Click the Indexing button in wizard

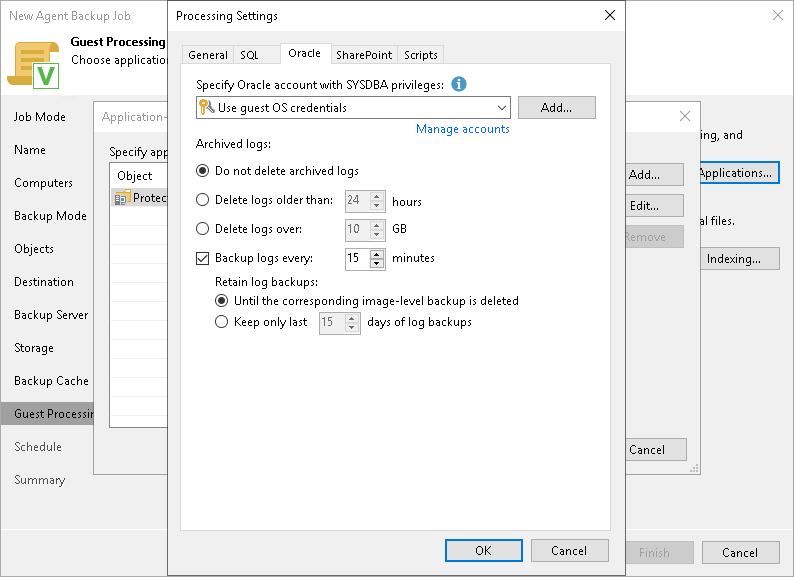coord(740,259)
